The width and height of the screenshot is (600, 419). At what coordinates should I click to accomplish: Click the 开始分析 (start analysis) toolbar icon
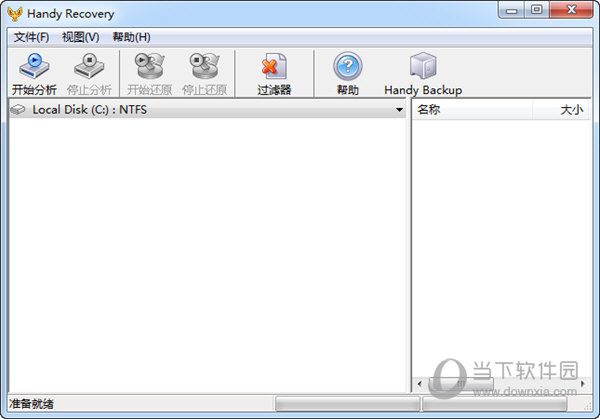34,66
